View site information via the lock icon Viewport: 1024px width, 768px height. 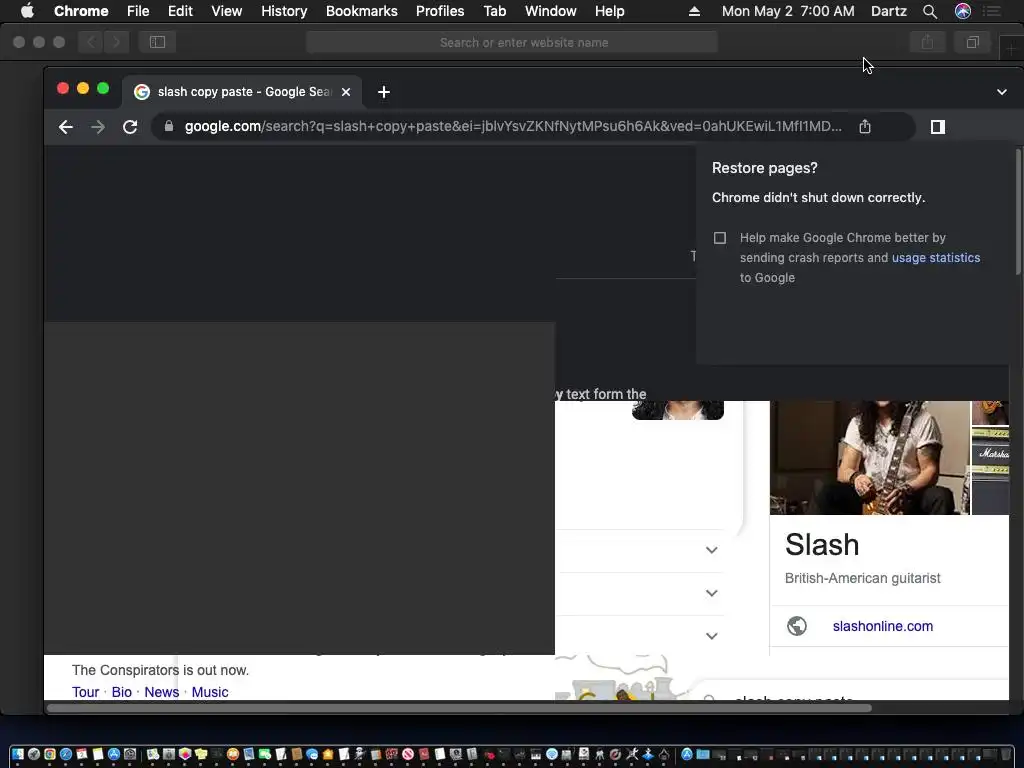(x=168, y=126)
